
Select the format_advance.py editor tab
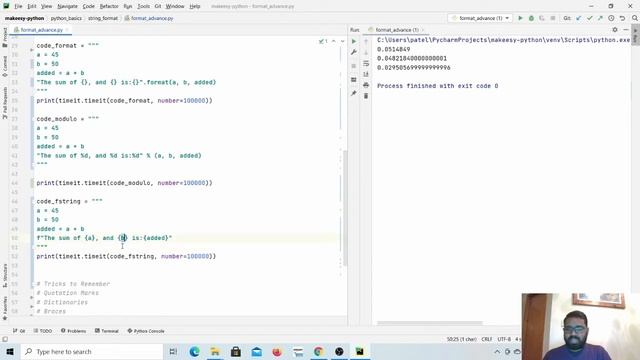(41, 30)
